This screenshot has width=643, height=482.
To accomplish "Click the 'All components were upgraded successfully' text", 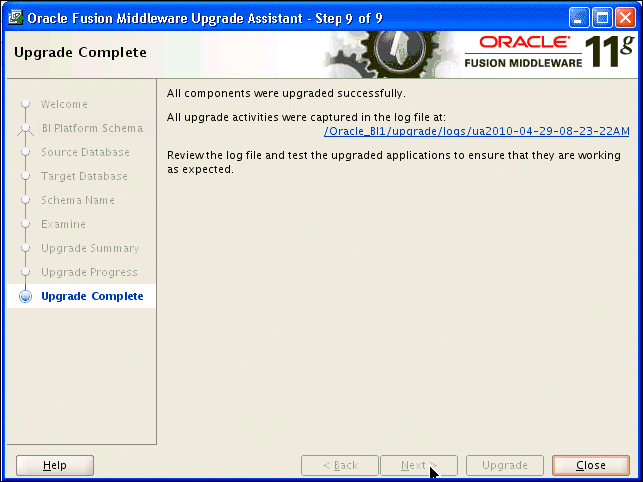I will (x=286, y=94).
